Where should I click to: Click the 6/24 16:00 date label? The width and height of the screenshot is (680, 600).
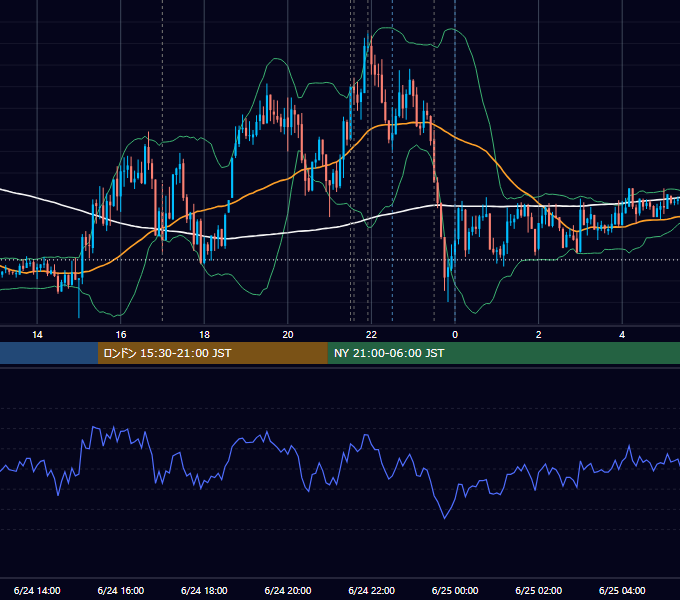pos(121,590)
